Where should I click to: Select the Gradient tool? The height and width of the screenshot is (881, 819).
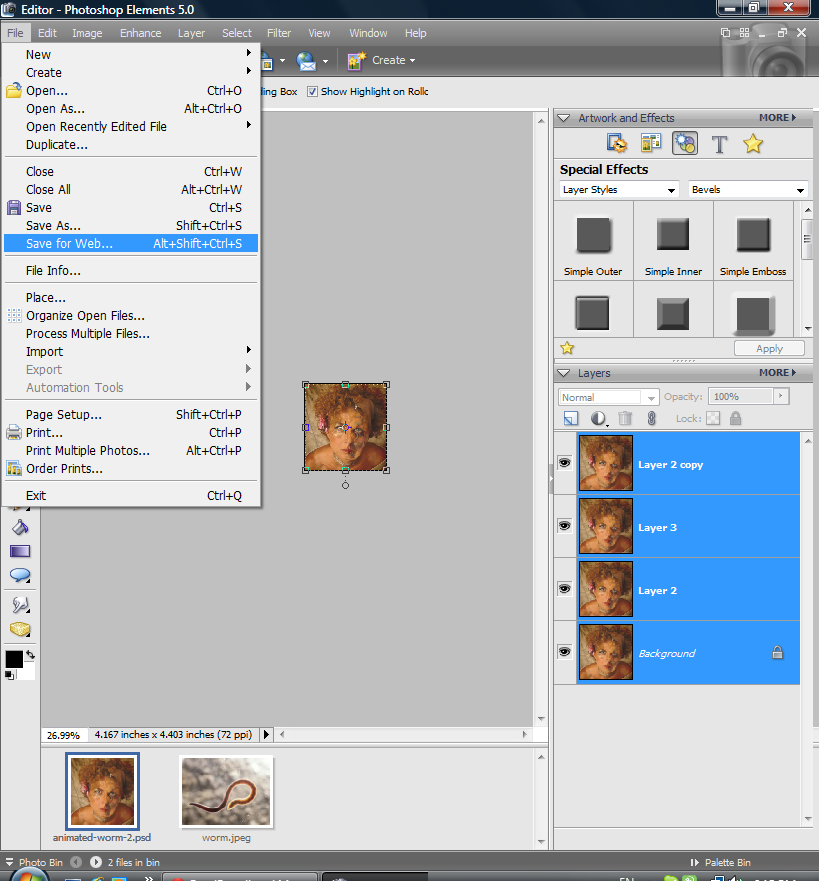[x=20, y=551]
